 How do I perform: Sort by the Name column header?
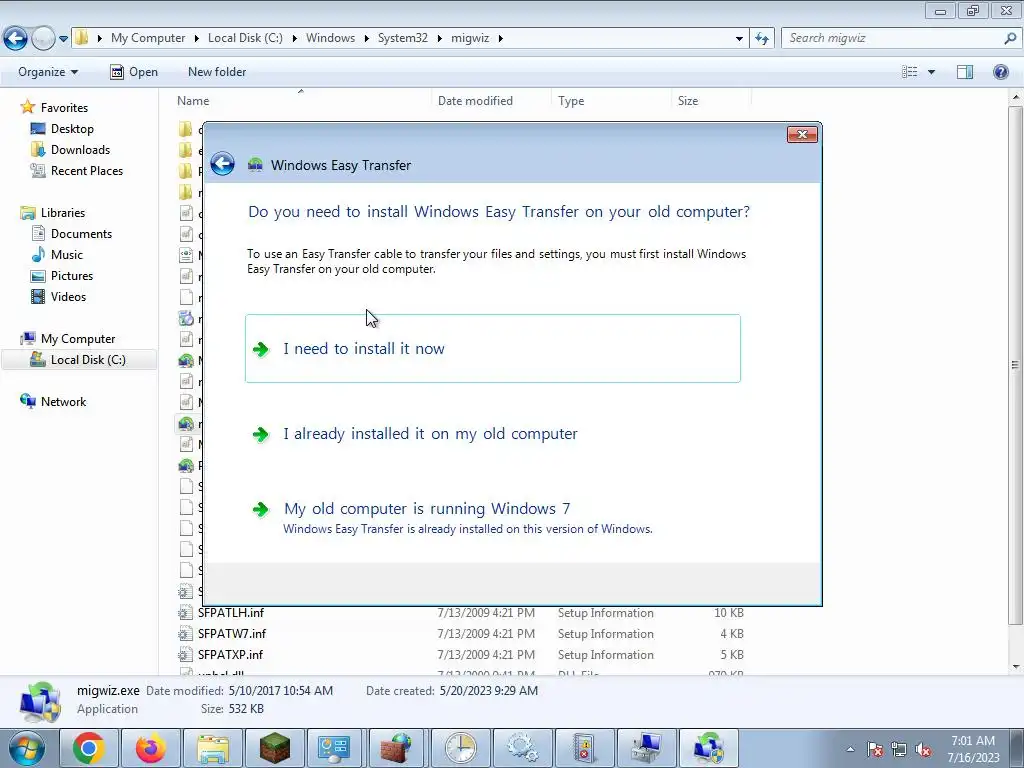[x=193, y=101]
